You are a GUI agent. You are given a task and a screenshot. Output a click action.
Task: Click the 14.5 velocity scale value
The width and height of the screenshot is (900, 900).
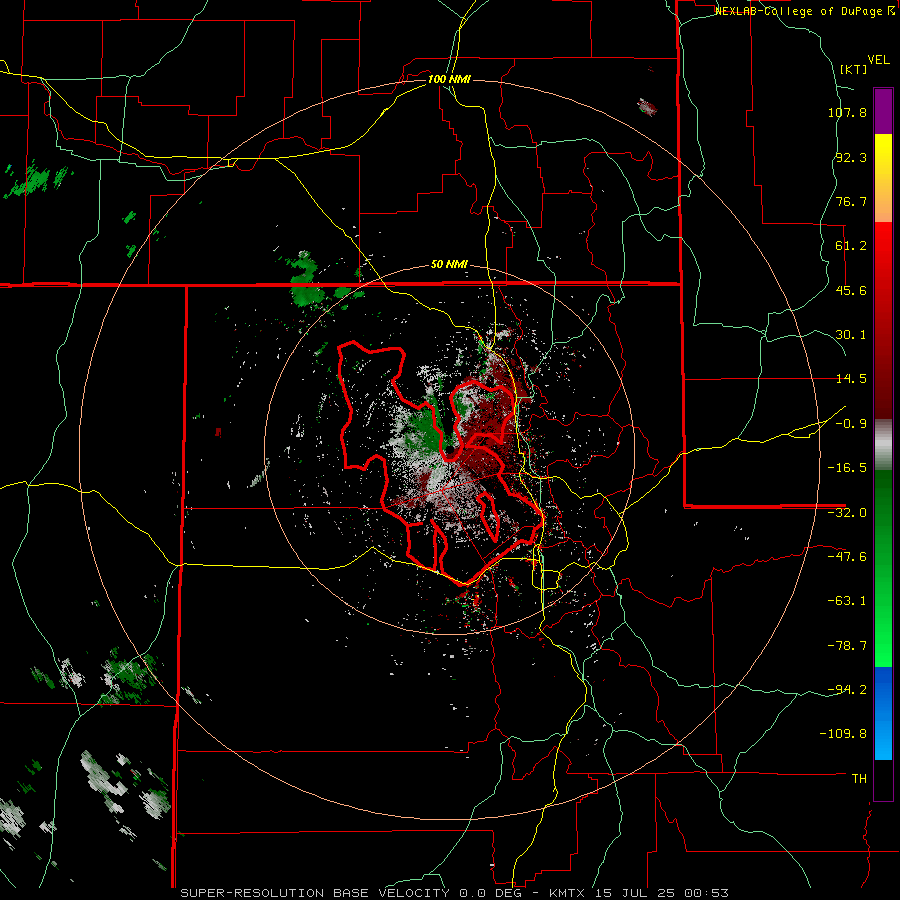tap(851, 379)
